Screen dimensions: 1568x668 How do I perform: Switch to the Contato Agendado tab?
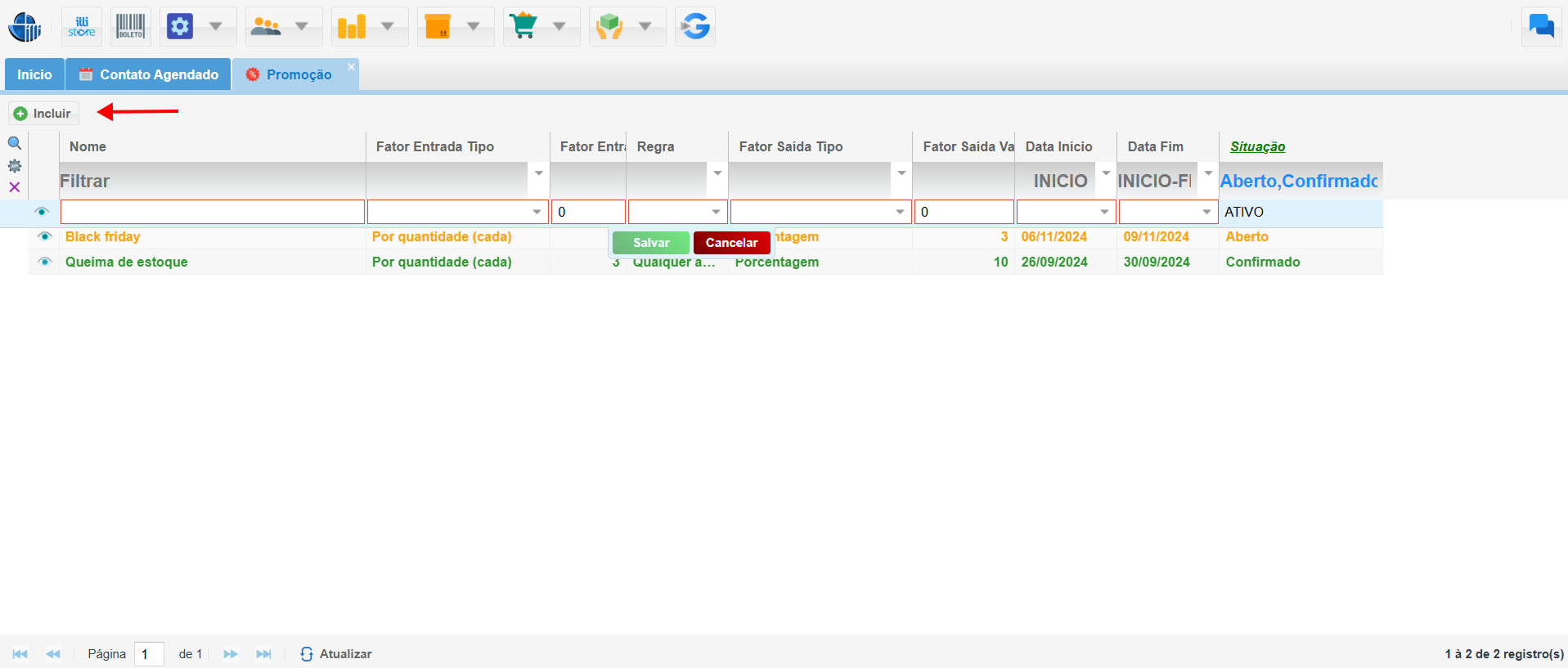[x=149, y=74]
